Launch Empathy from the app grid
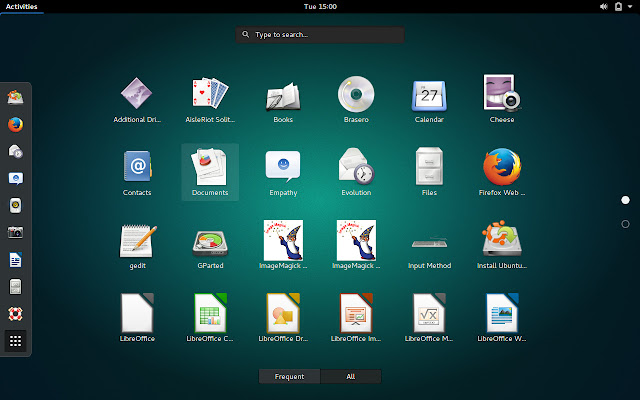The image size is (640, 400). coord(283,172)
